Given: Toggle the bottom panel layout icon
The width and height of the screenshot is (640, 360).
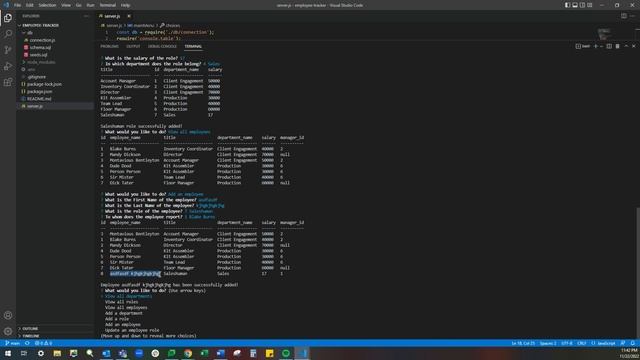Looking at the screenshot, I should [x=575, y=5].
